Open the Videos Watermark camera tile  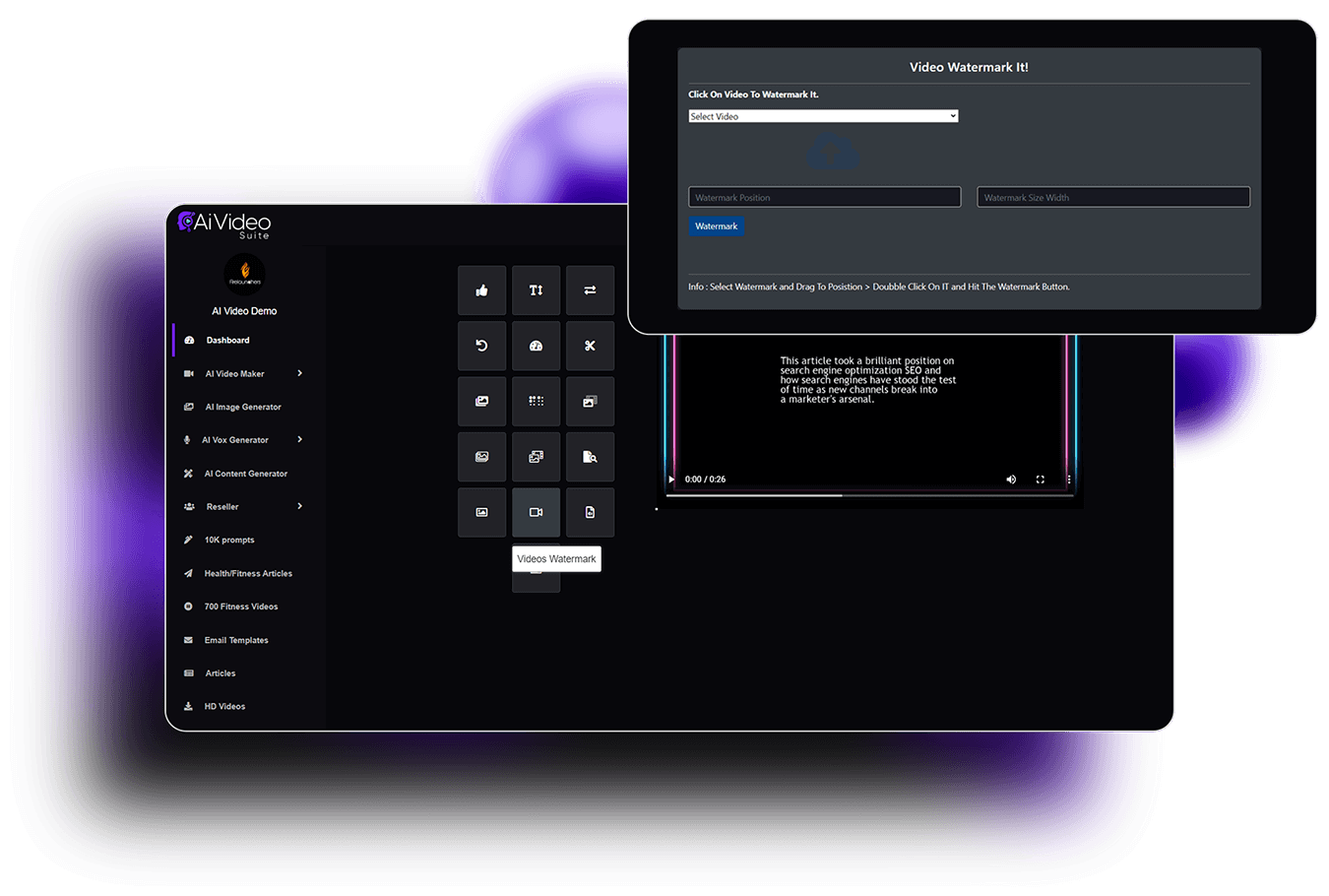point(536,512)
